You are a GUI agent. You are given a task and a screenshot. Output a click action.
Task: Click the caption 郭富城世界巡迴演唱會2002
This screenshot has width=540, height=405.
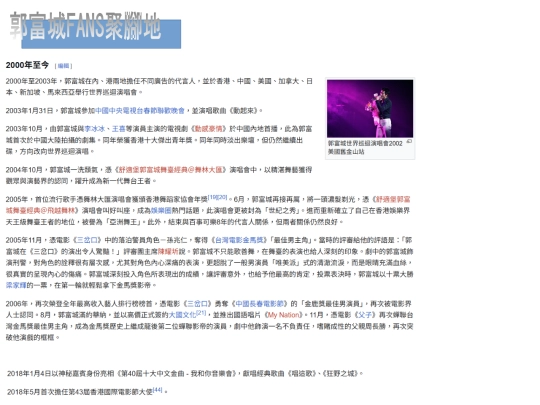[365, 144]
